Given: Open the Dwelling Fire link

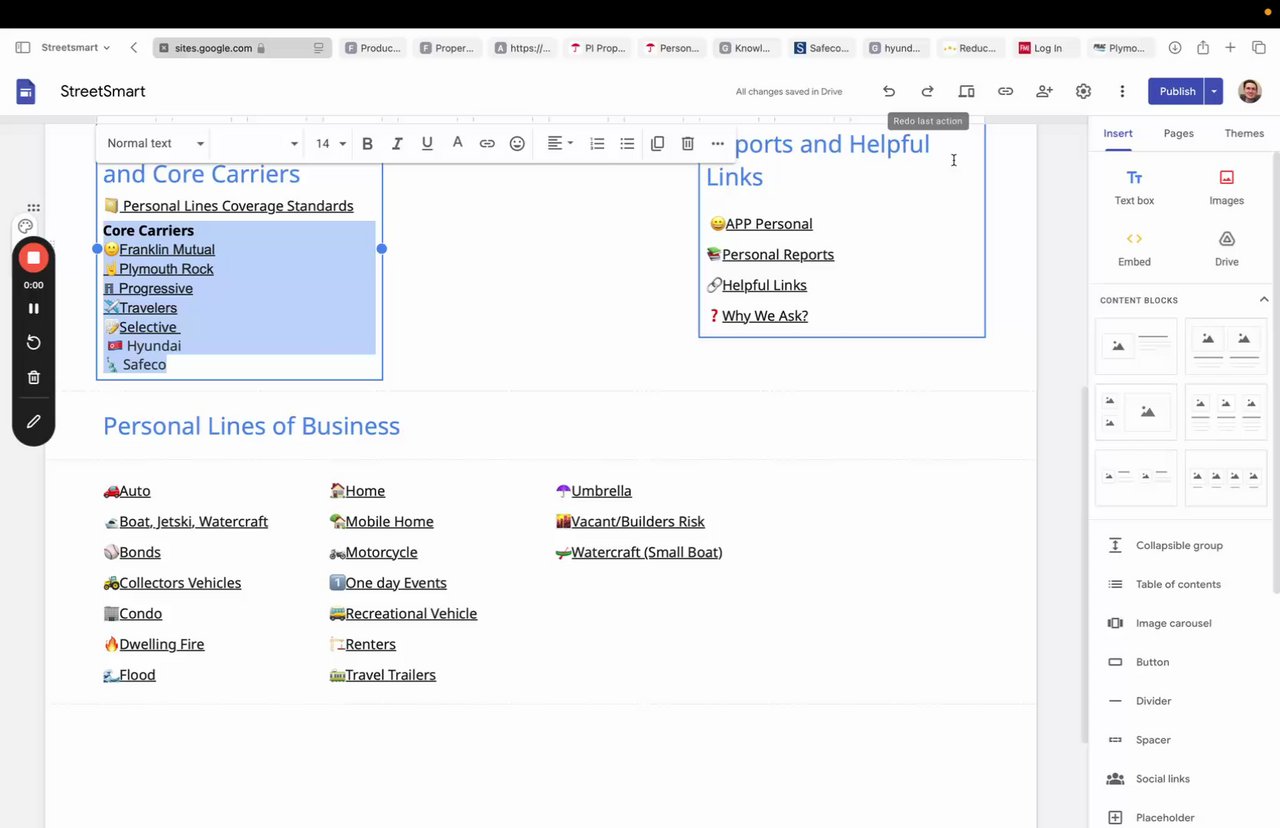Looking at the screenshot, I should [162, 645].
